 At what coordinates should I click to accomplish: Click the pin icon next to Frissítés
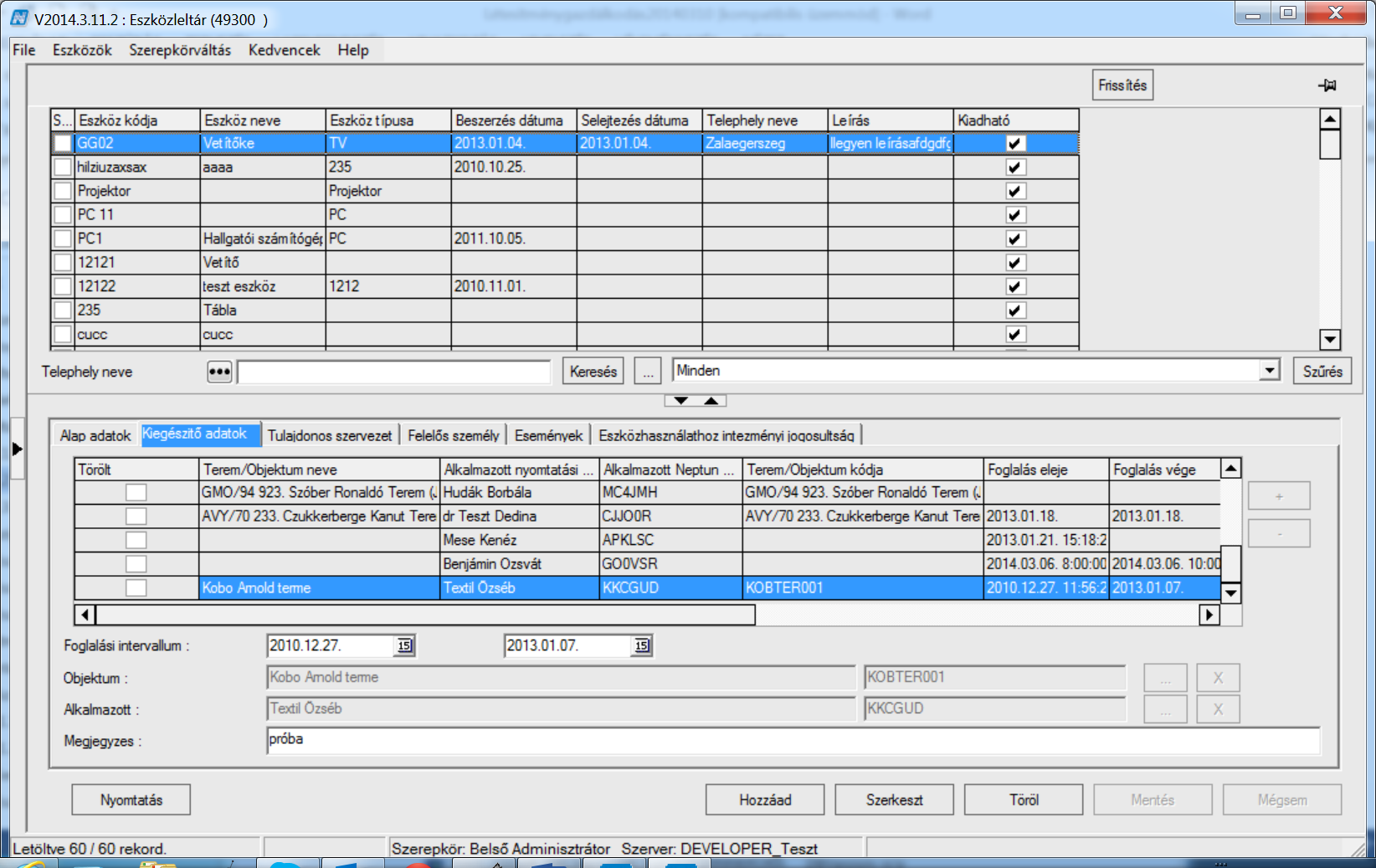tap(1327, 85)
